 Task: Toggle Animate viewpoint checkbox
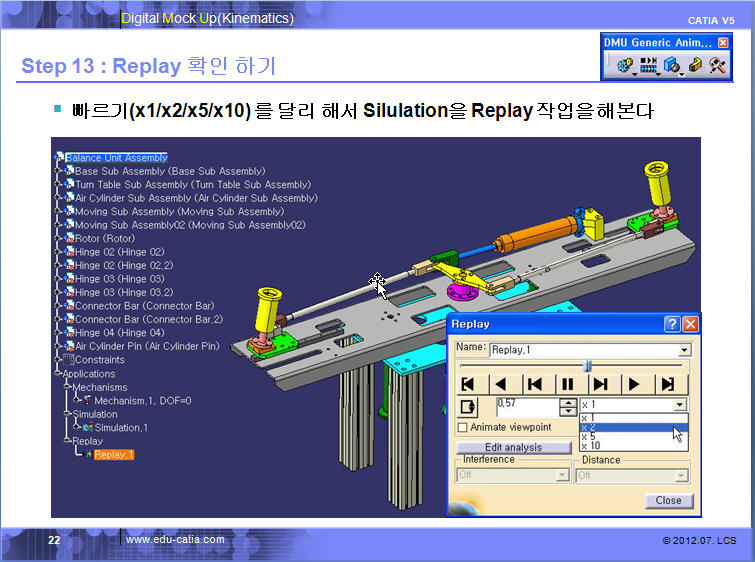point(462,427)
